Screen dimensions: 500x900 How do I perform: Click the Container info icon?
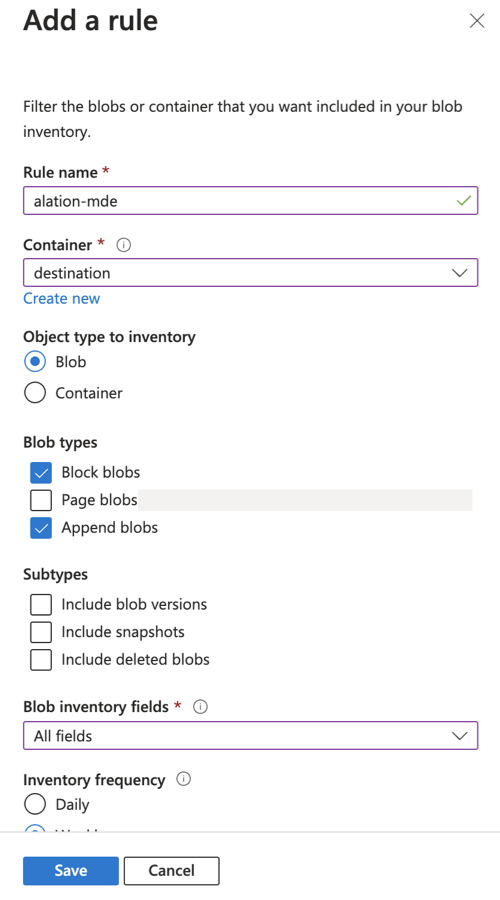tap(123, 245)
